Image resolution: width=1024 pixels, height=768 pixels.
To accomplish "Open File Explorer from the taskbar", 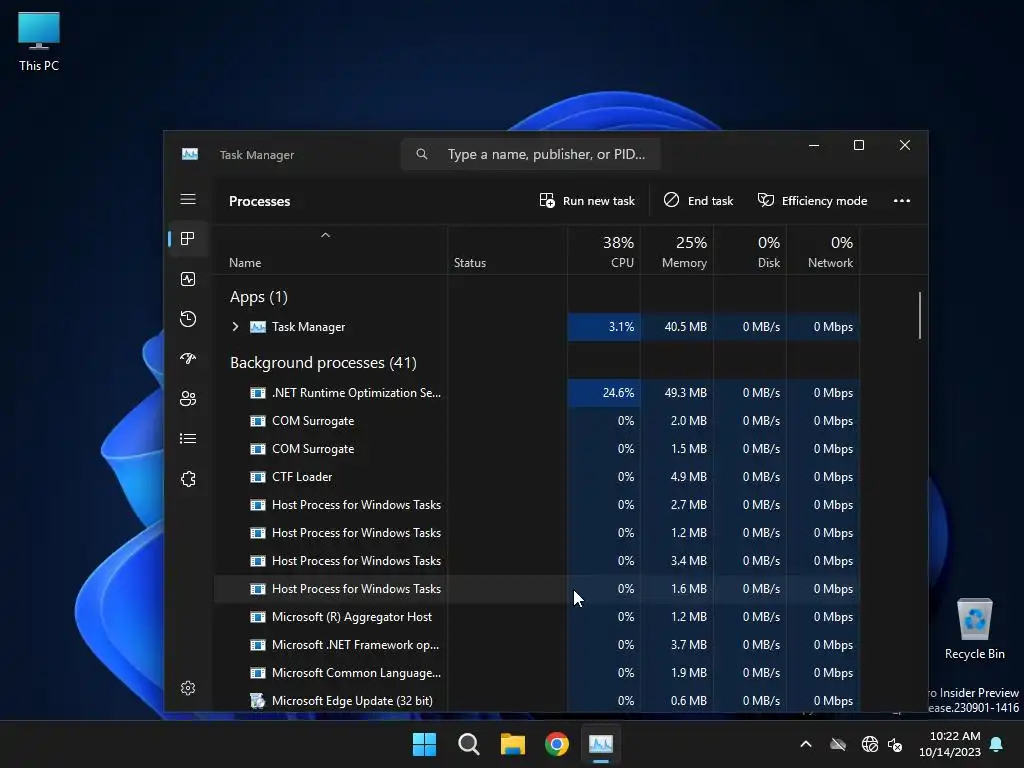I will [513, 744].
